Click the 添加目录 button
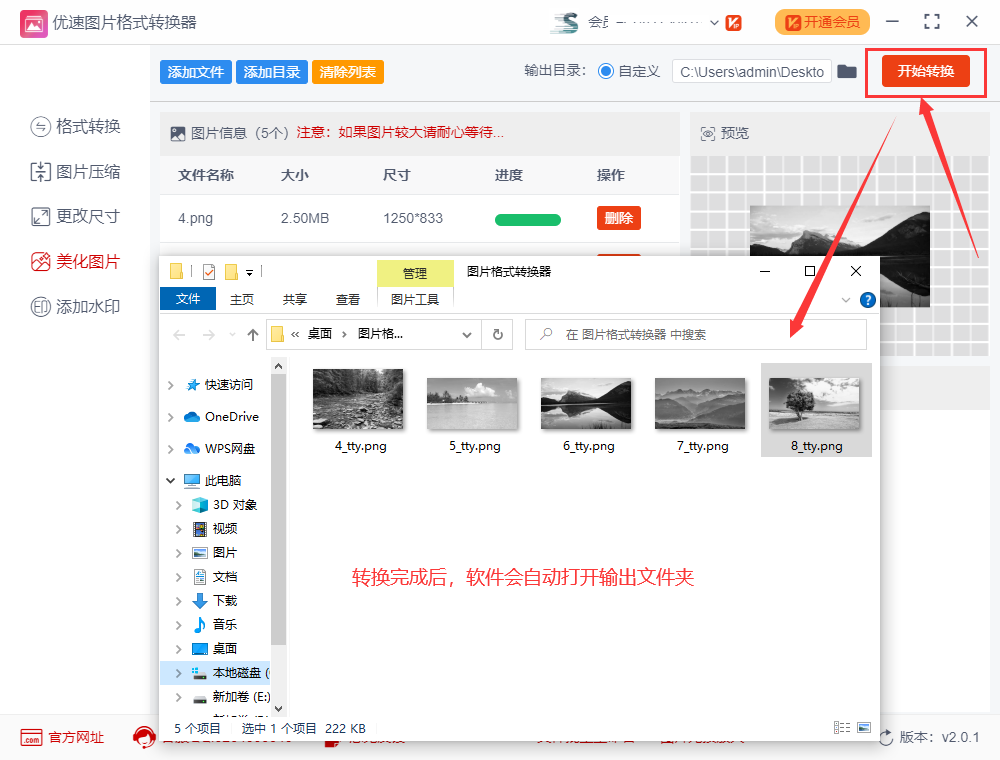Viewport: 1000px width, 760px height. (272, 72)
